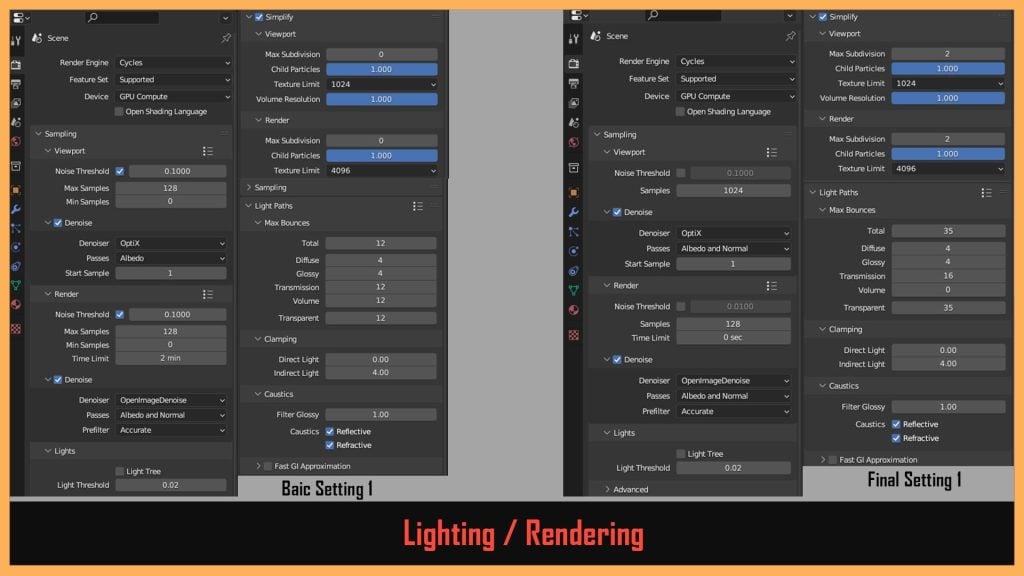This screenshot has width=1024, height=576.
Task: Open Particles properties tab in Basic Setting panel
Action: tap(16, 228)
